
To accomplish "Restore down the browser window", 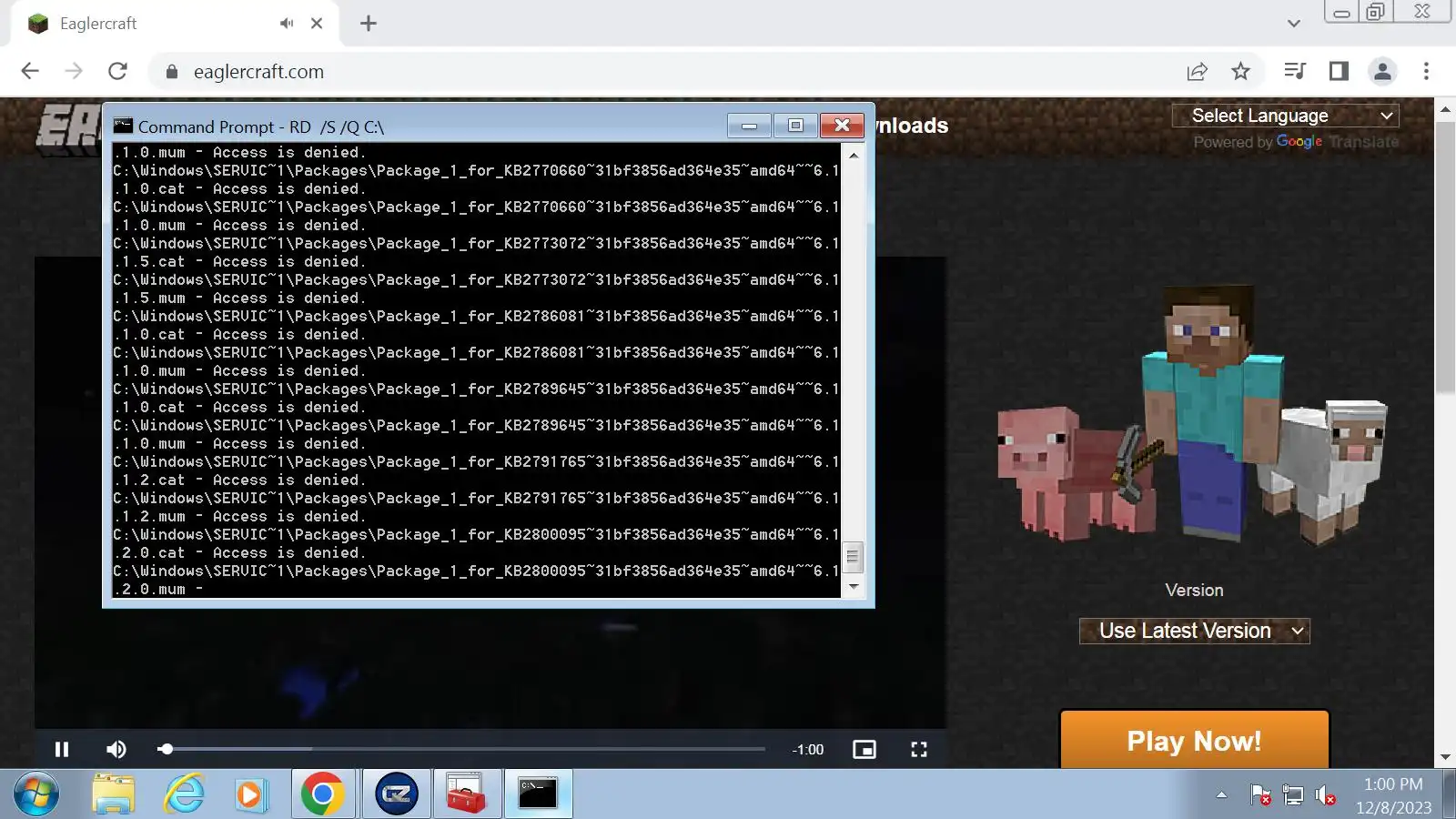I will (1376, 12).
